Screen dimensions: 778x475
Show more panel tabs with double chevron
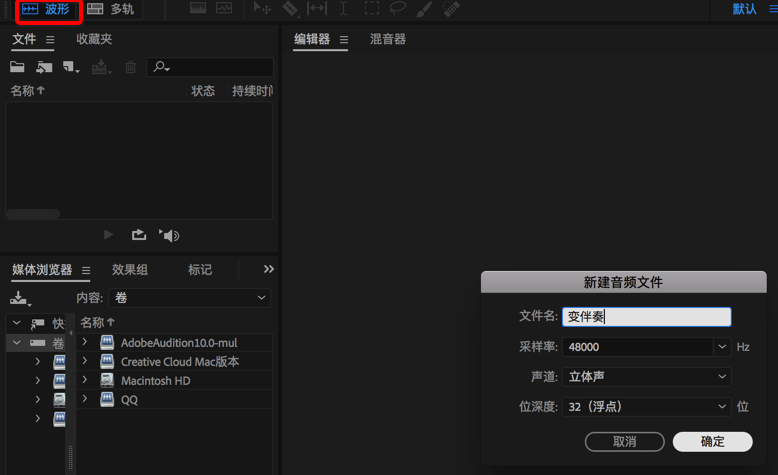(x=268, y=269)
